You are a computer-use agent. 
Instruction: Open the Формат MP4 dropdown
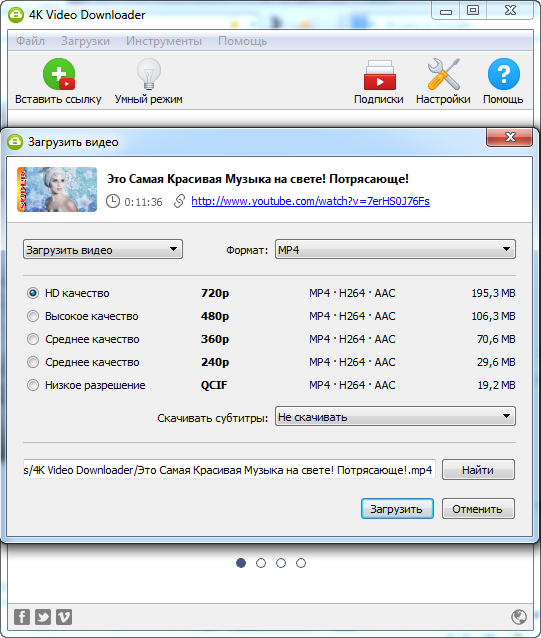(395, 249)
